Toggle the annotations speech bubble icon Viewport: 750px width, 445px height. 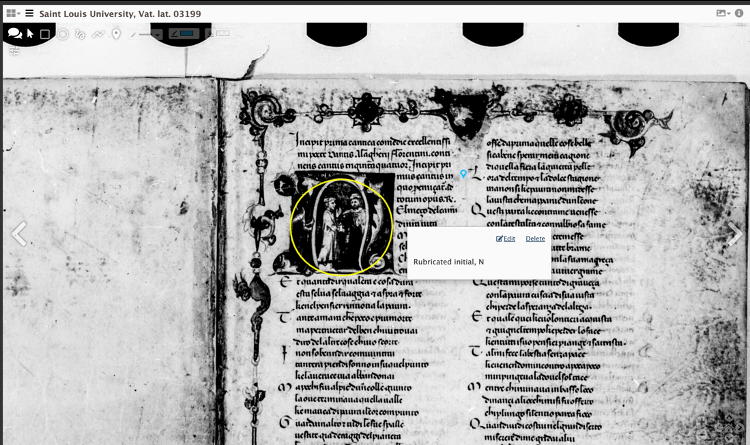(x=14, y=33)
